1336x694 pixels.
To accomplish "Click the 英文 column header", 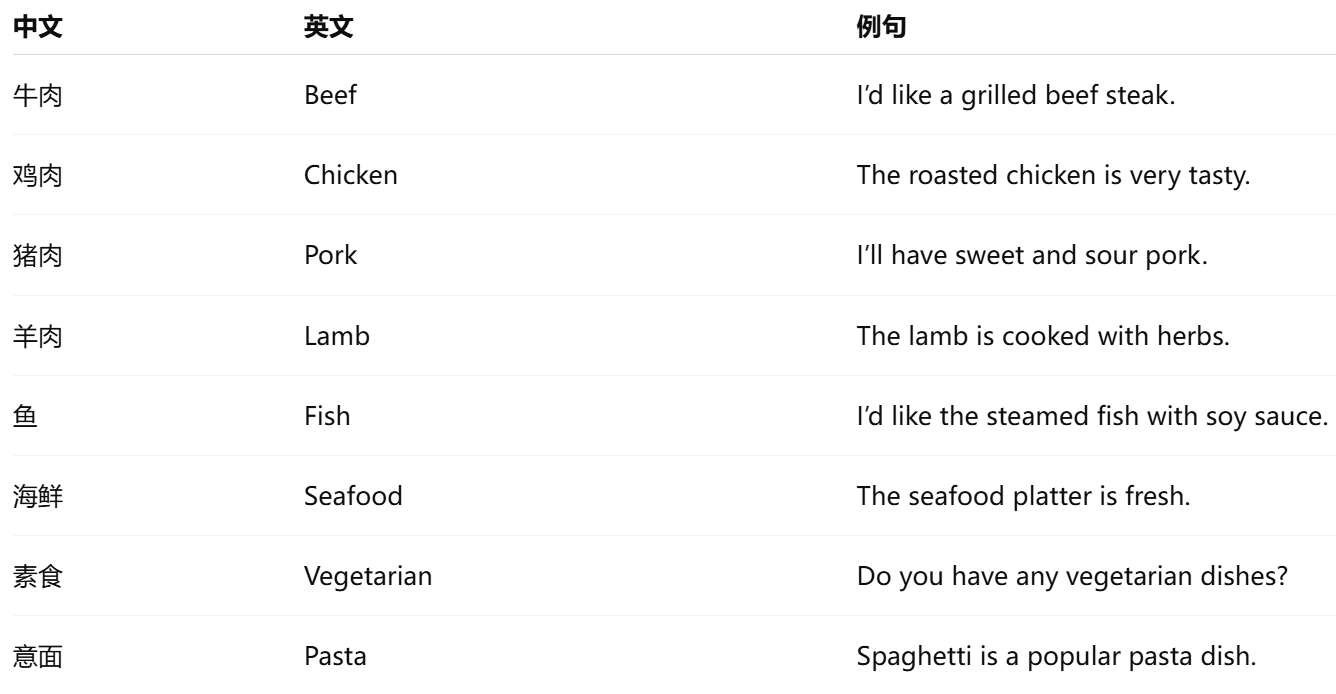I will (329, 28).
